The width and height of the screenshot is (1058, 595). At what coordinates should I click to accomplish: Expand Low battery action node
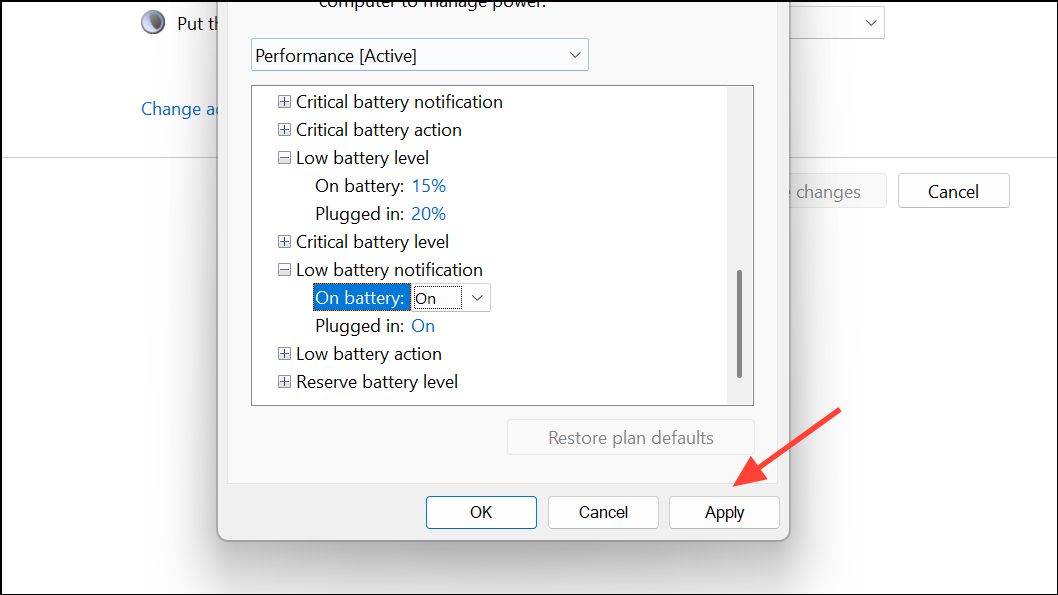click(284, 354)
